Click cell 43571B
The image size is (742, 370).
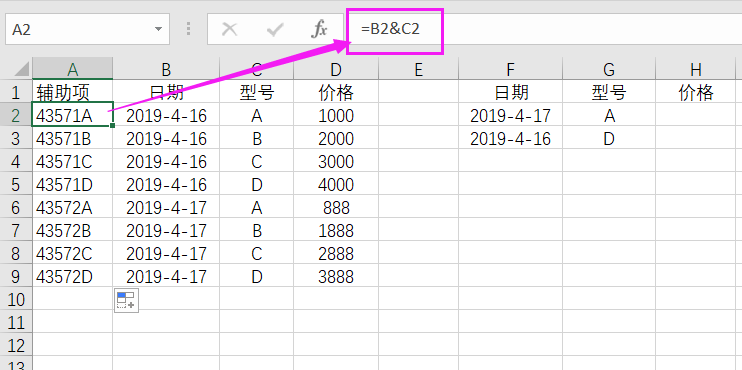coord(72,138)
